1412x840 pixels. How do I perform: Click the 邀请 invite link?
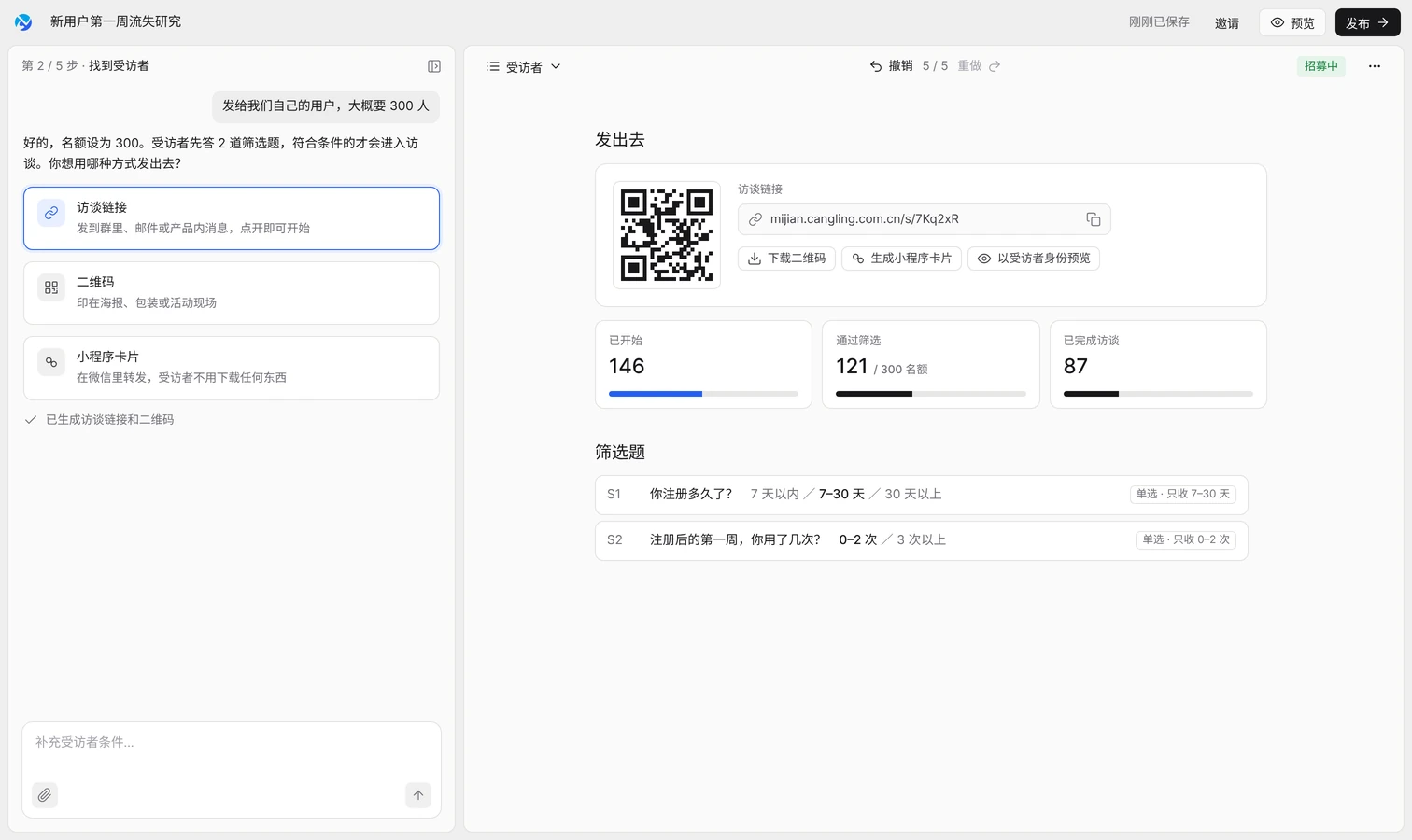1227,23
